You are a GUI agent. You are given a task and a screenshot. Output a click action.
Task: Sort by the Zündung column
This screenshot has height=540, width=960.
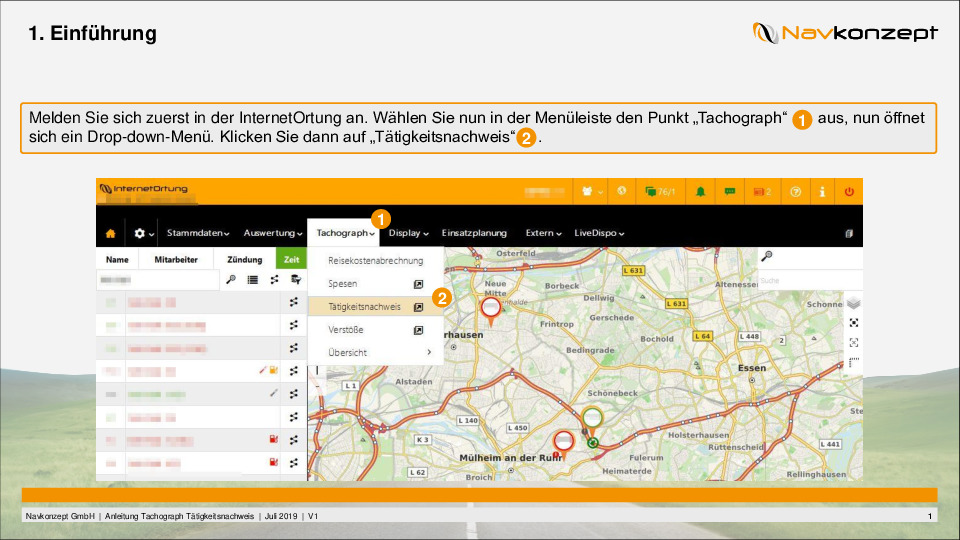tap(244, 260)
